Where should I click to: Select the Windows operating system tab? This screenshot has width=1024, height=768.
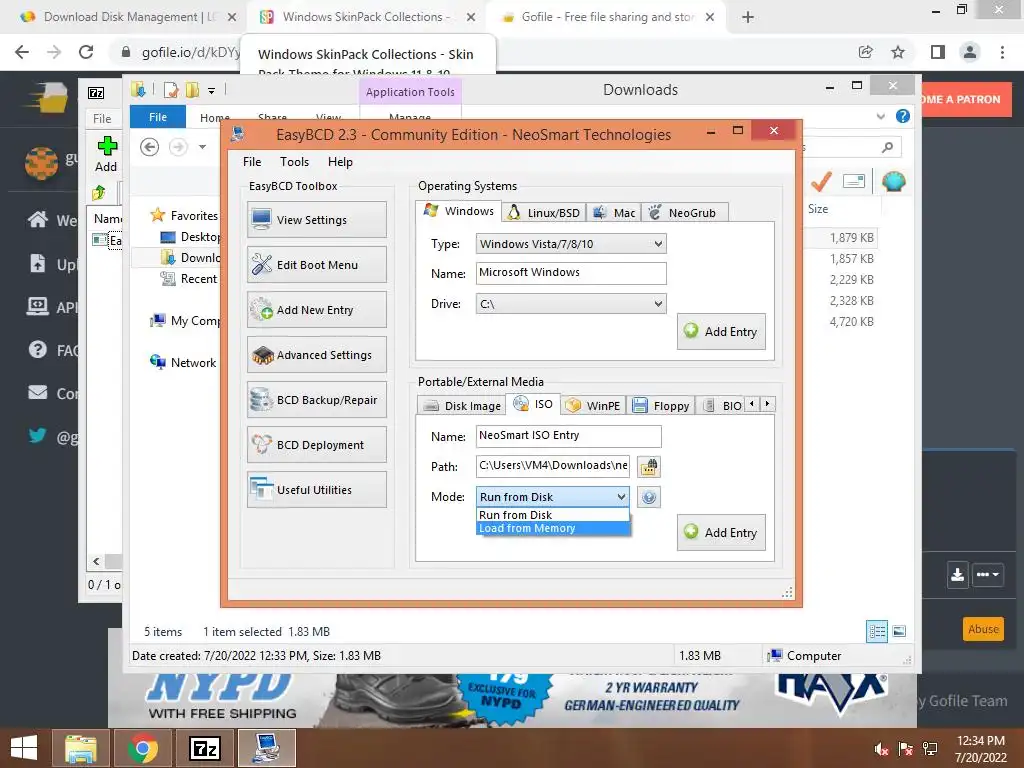coord(459,211)
